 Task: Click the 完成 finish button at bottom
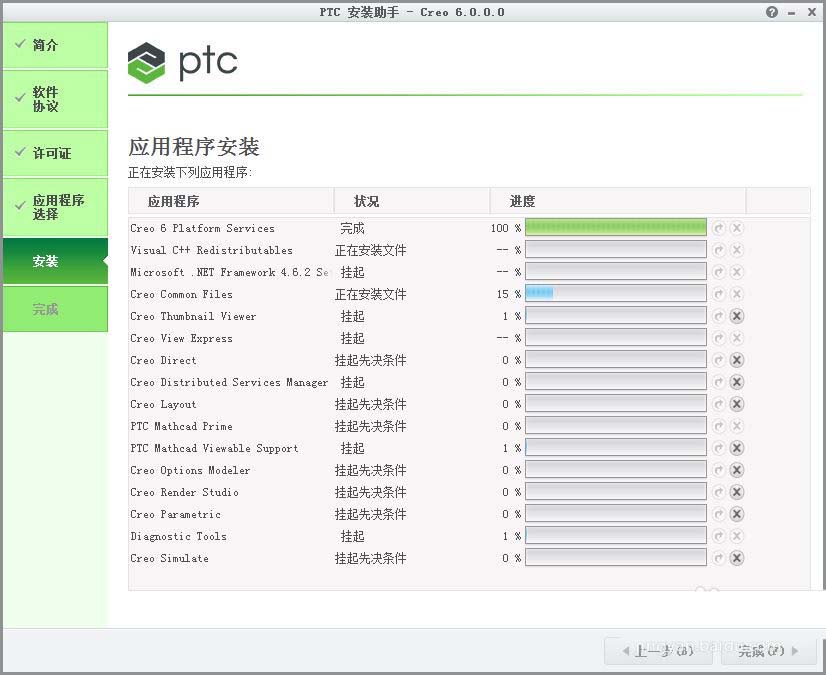tap(768, 651)
